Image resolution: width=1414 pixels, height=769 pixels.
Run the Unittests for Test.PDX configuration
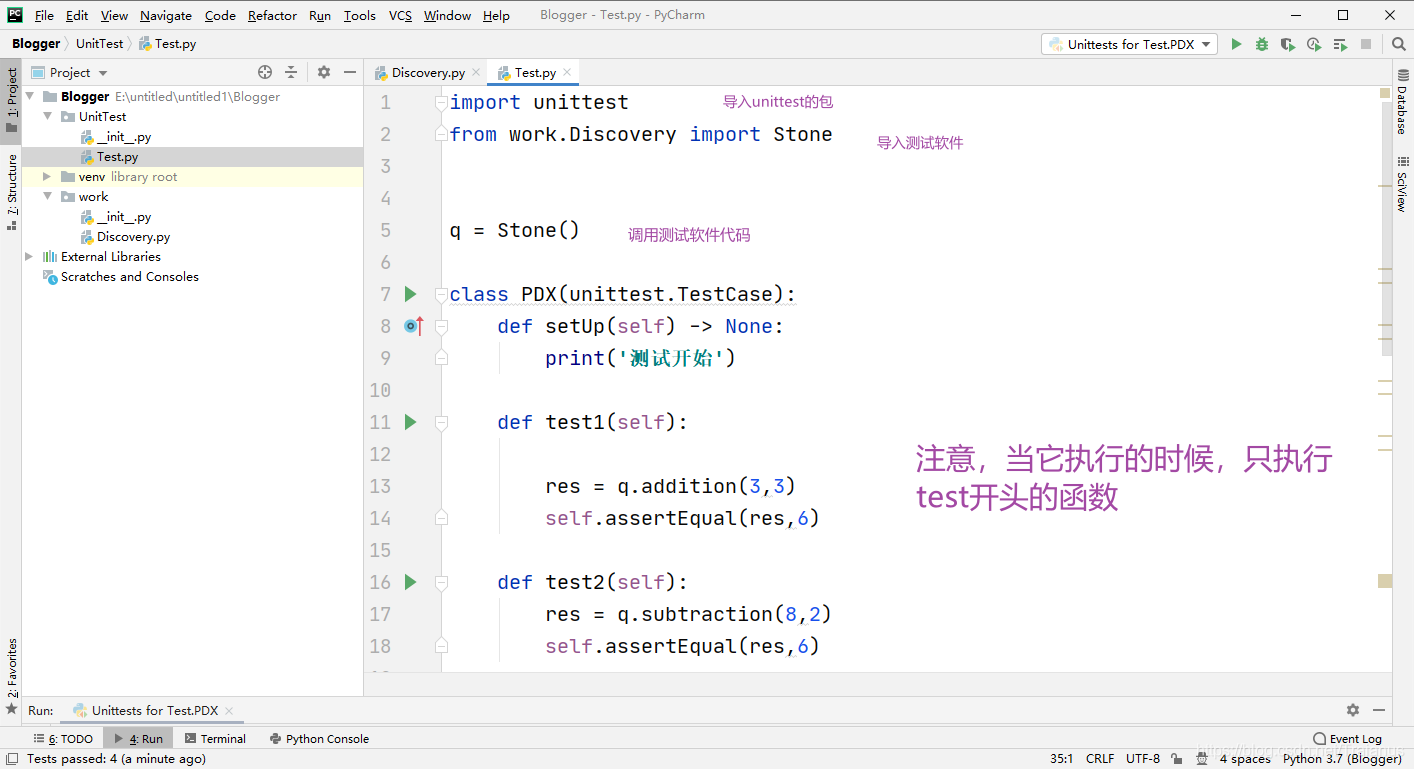[x=1236, y=44]
